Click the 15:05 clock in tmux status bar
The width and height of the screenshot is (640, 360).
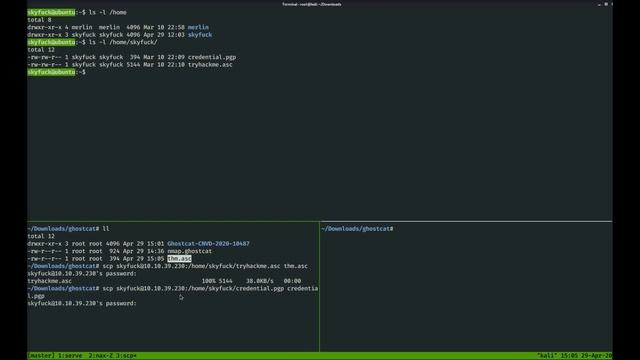click(569, 356)
